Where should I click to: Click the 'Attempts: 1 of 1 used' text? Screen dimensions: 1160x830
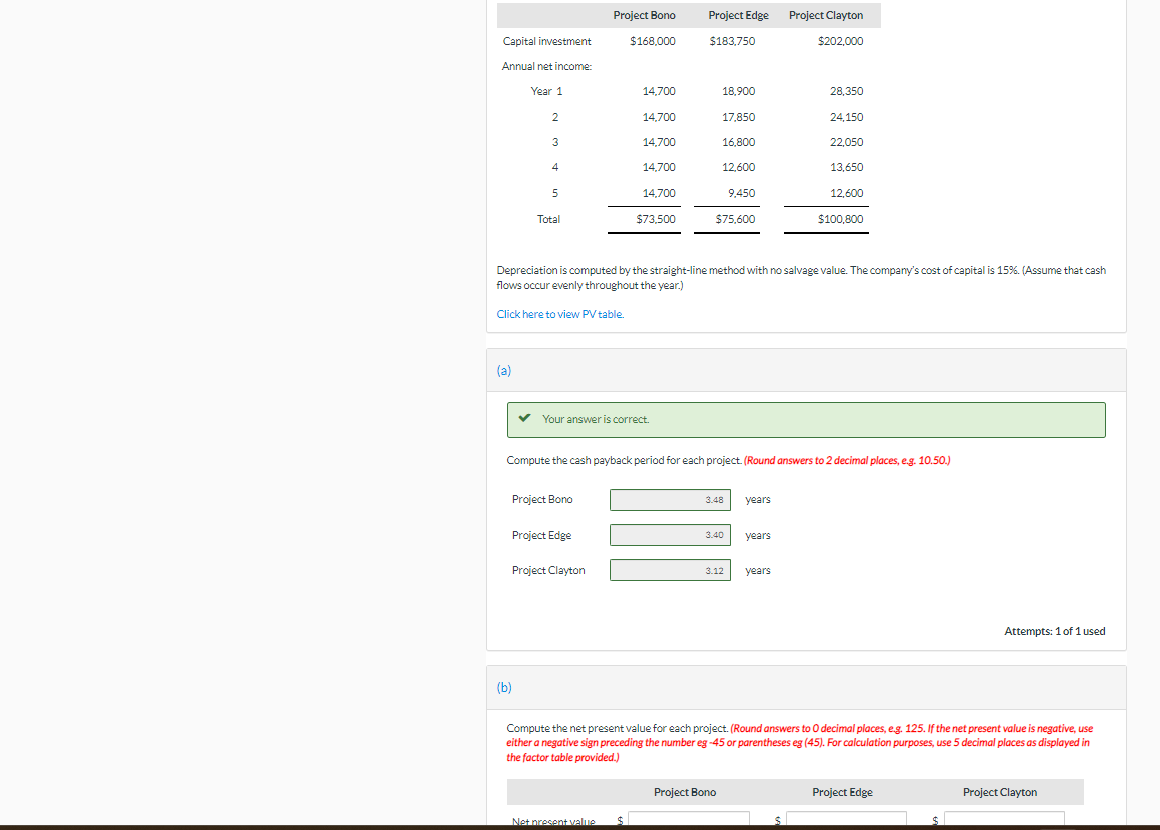tap(1055, 631)
